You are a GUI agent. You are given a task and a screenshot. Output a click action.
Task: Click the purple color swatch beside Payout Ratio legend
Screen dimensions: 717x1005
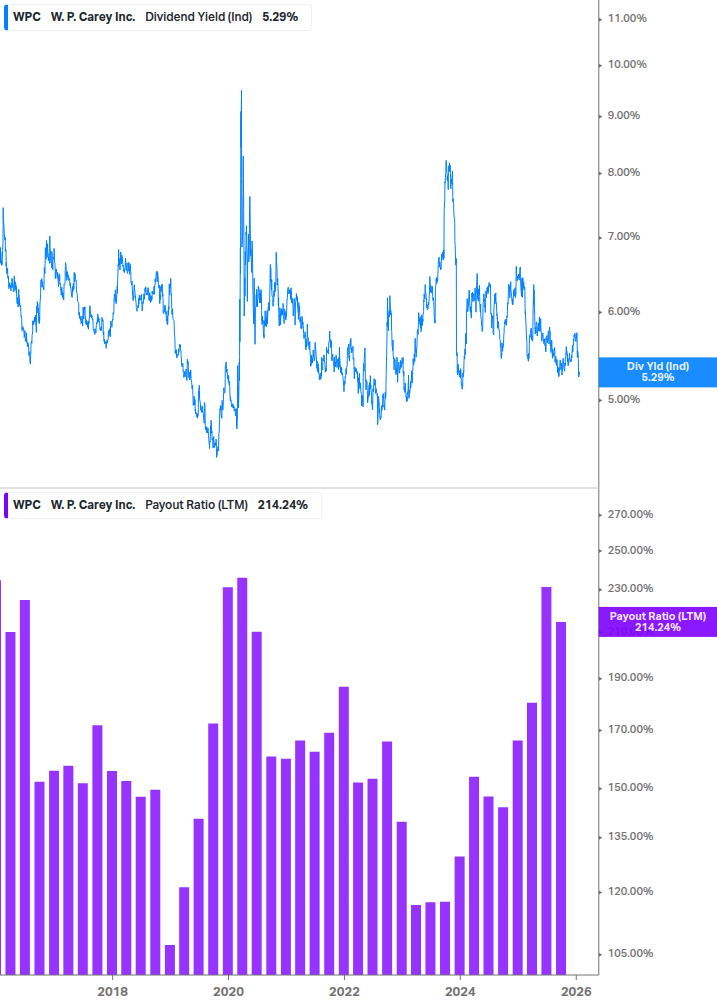click(5, 505)
